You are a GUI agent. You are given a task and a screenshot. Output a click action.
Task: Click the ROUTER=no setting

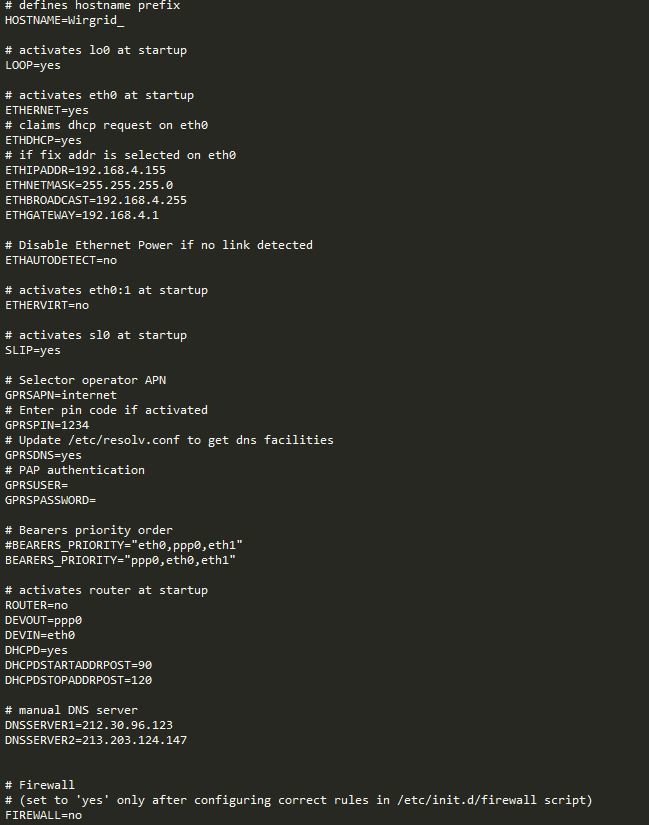tap(36, 605)
